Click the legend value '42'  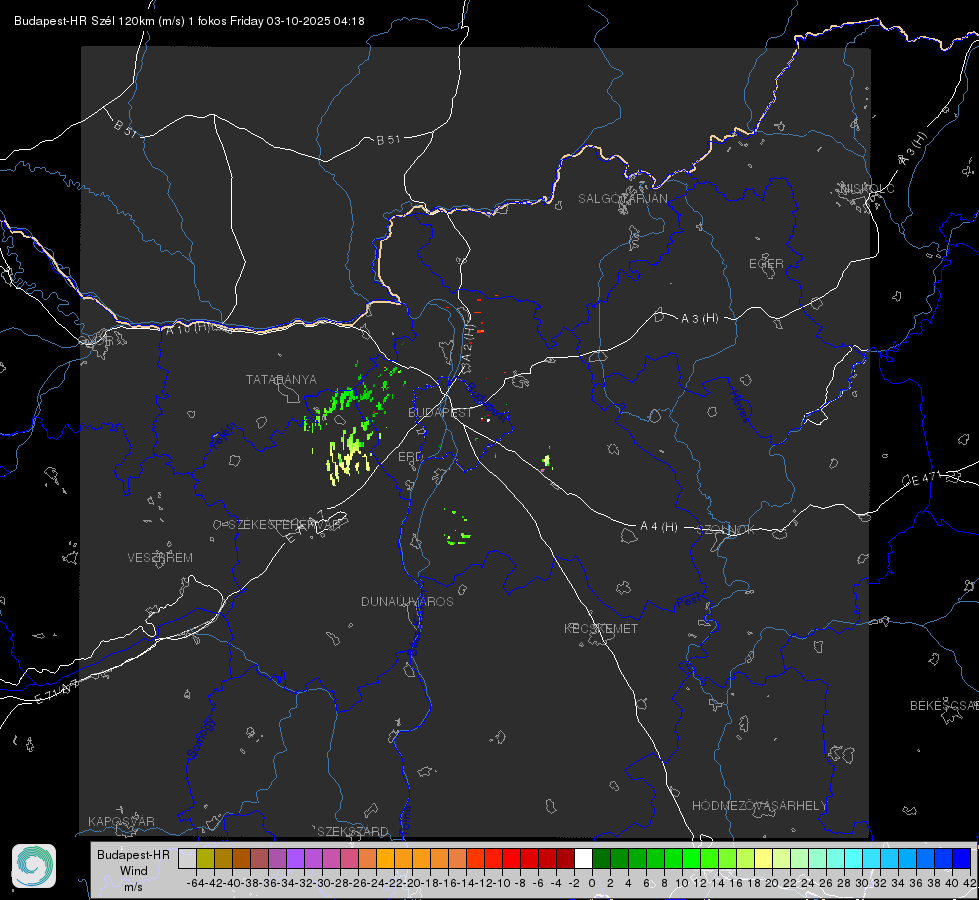(x=970, y=883)
